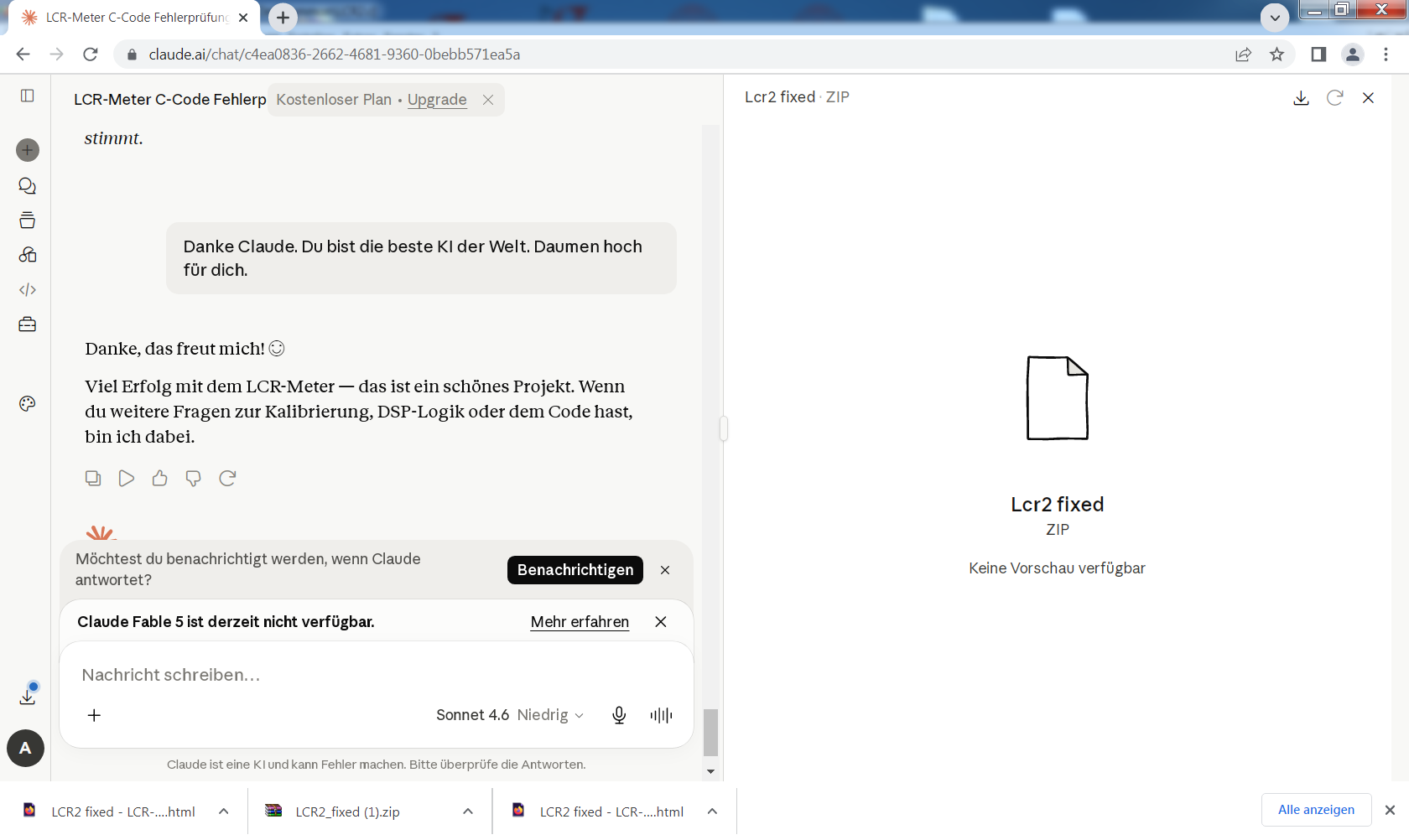Open the tab search dropdown
The image size is (1409, 840).
[1275, 18]
